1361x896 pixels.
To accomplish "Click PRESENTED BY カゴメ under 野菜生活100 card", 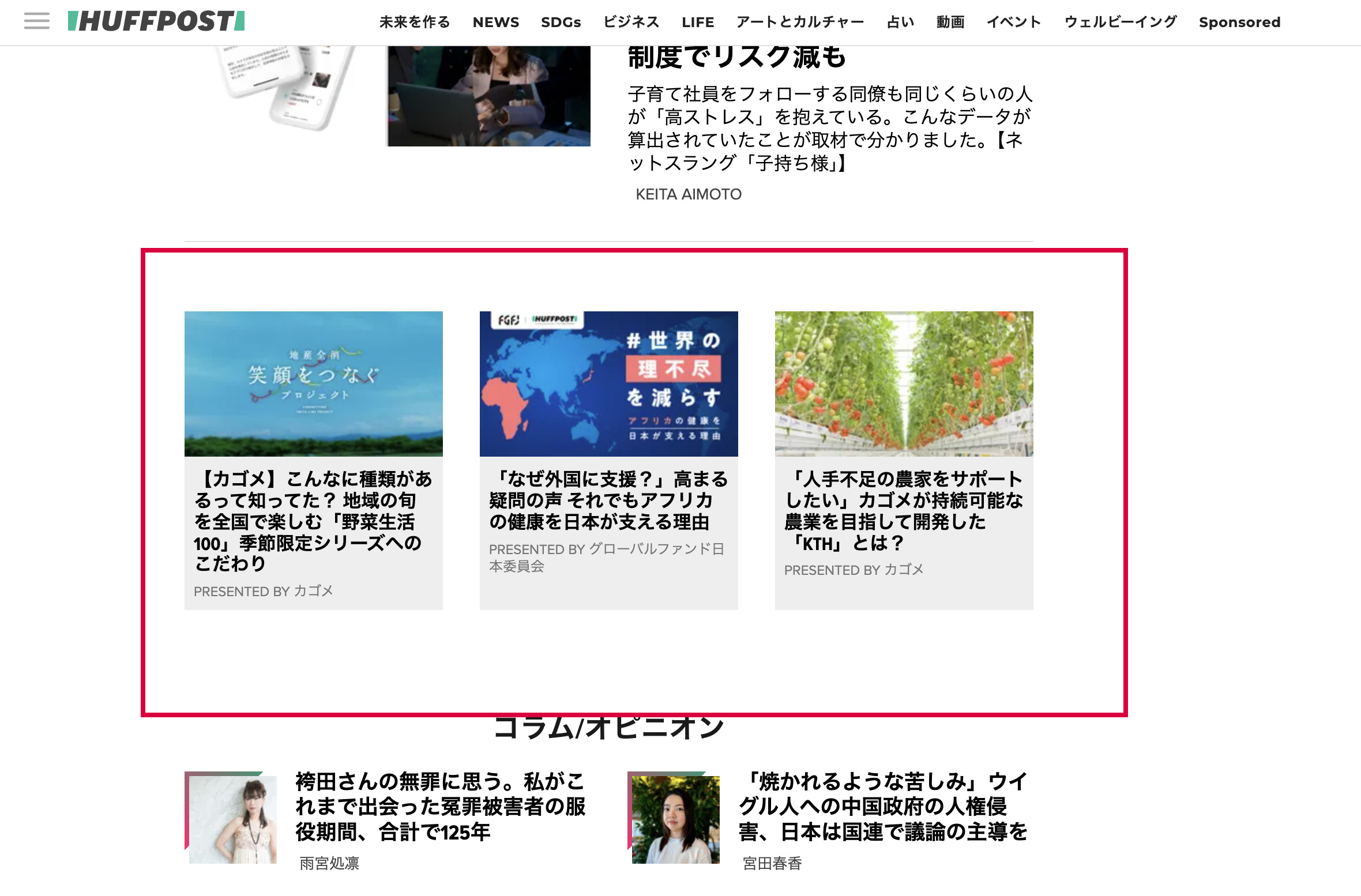I will tap(264, 591).
